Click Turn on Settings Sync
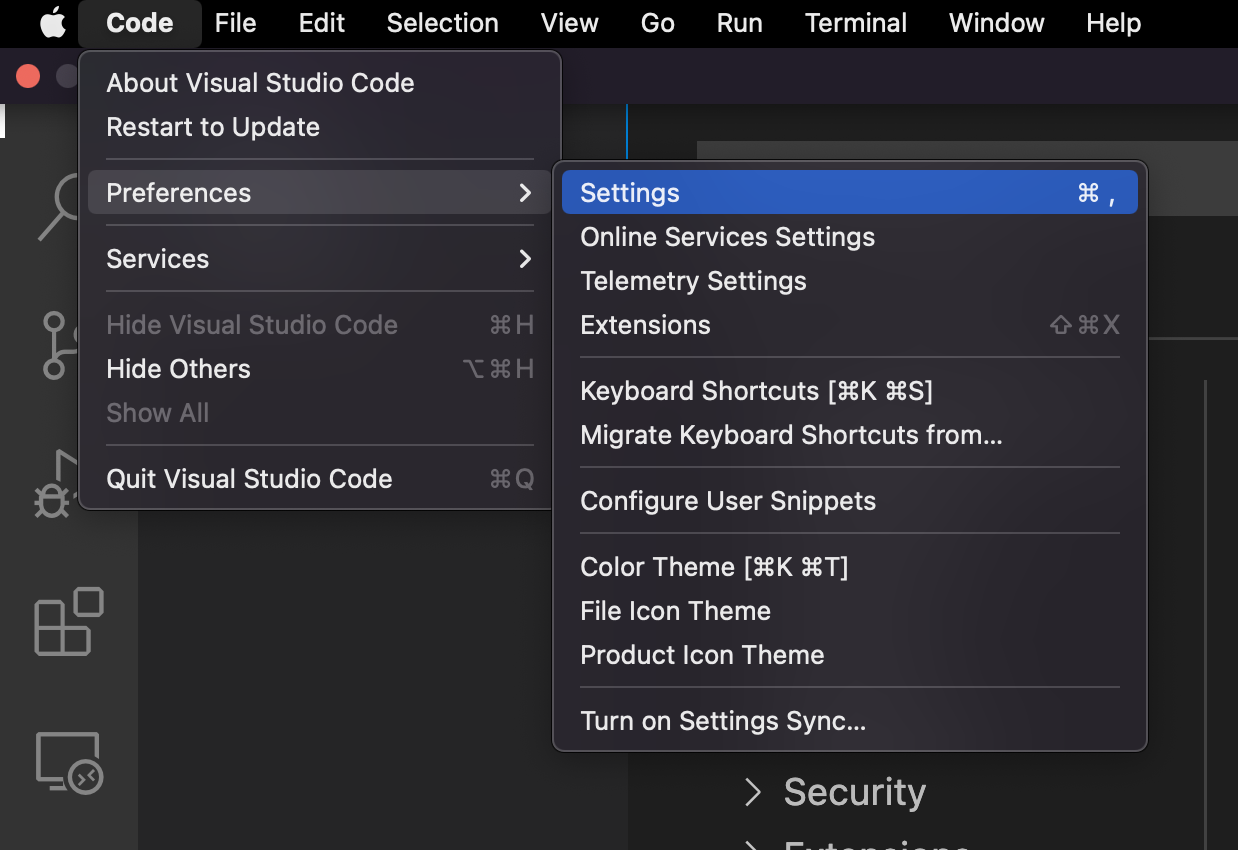1238x850 pixels. [723, 721]
